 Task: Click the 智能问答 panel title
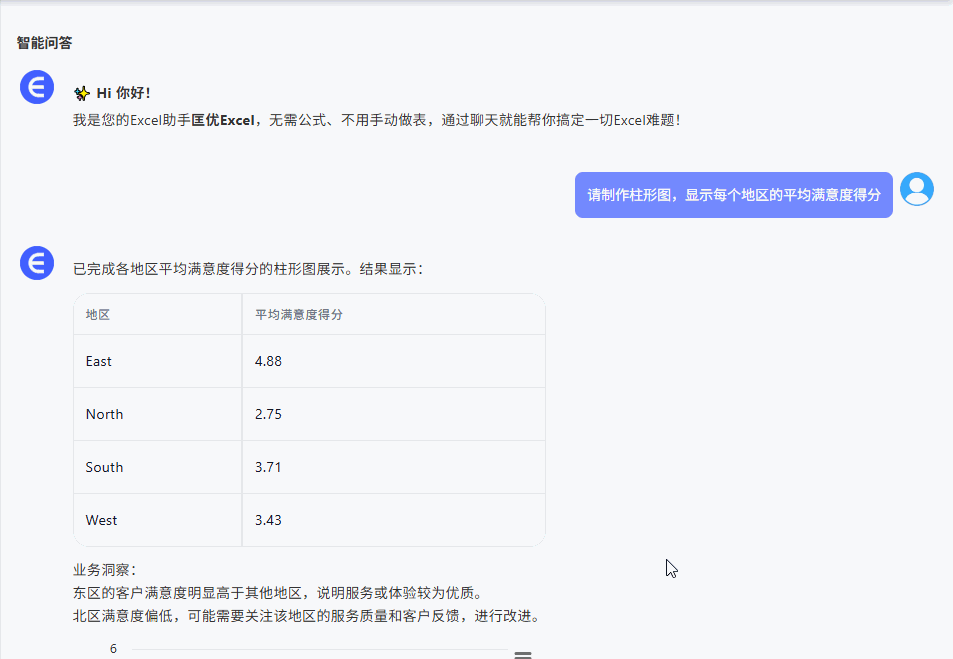point(44,43)
